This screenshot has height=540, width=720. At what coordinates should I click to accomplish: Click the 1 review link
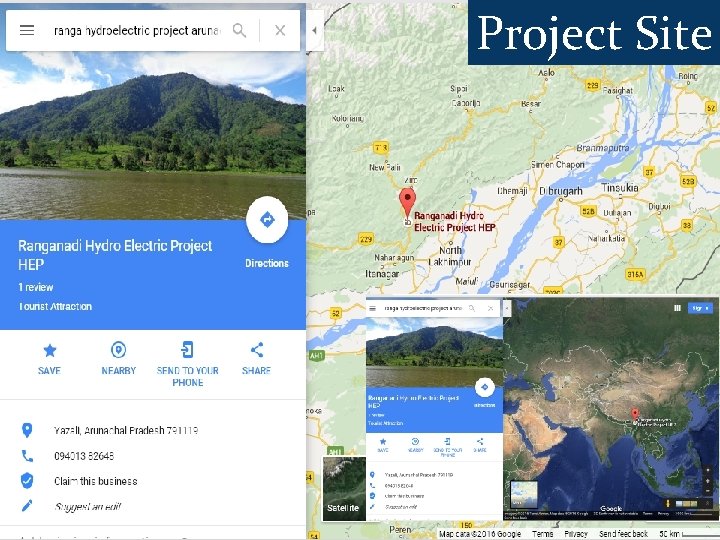pos(36,287)
